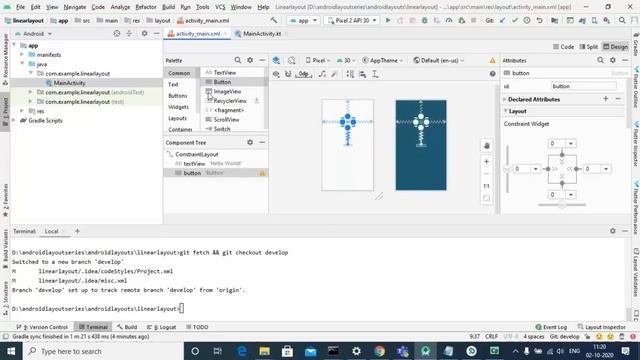Open Palette settings gear

click(250, 60)
